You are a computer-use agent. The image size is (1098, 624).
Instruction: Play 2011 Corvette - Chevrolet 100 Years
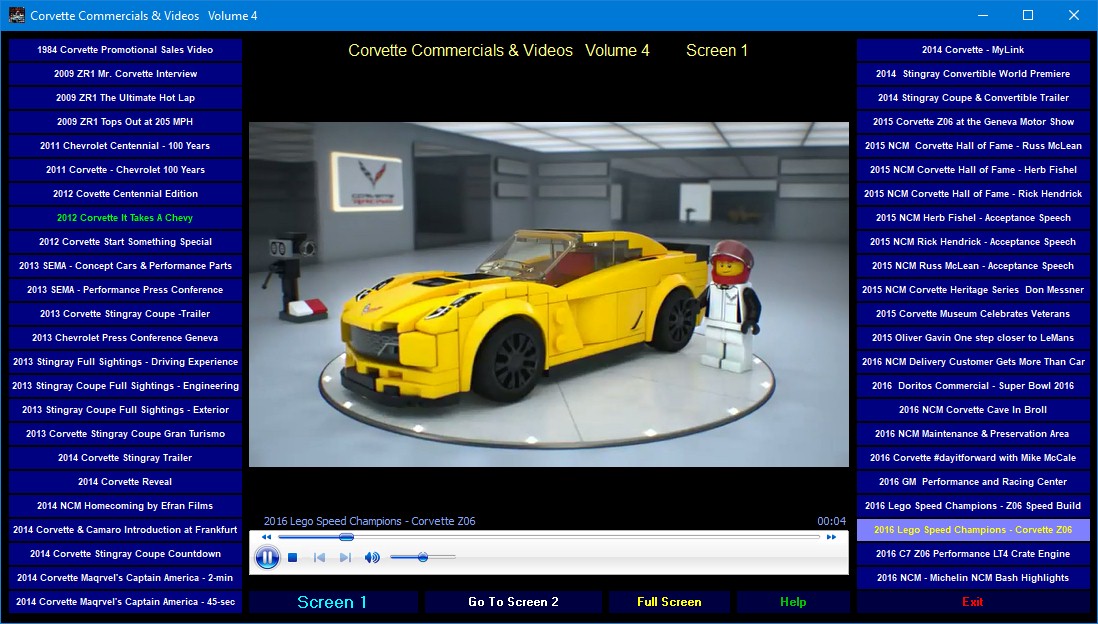125,169
